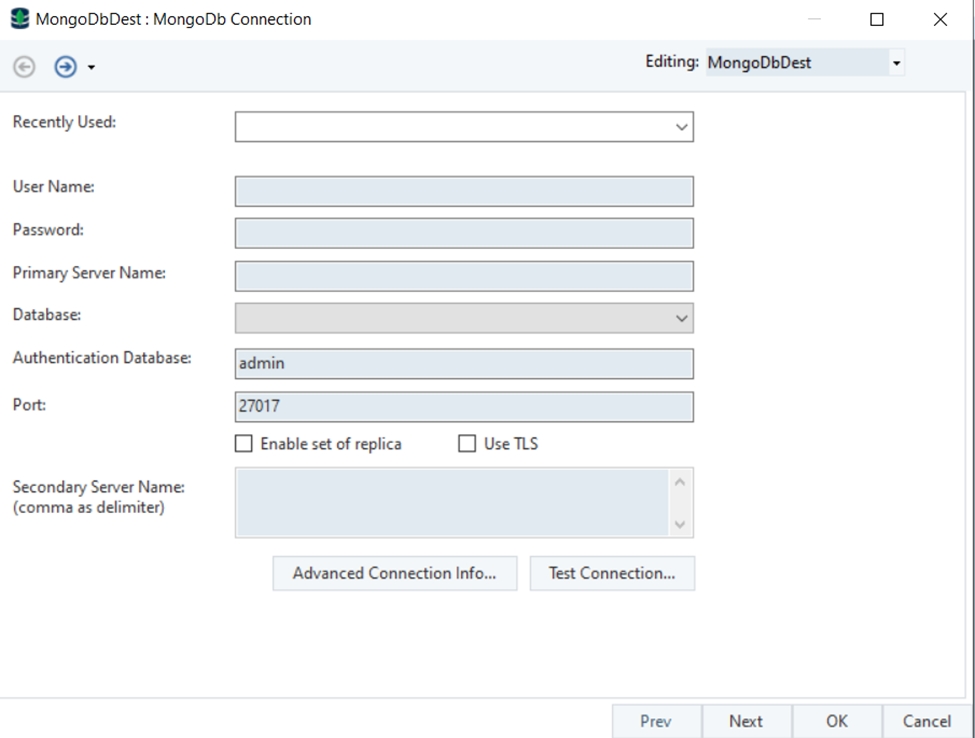Click the Port field showing 27017
This screenshot has height=738, width=975.
pyautogui.click(x=464, y=407)
